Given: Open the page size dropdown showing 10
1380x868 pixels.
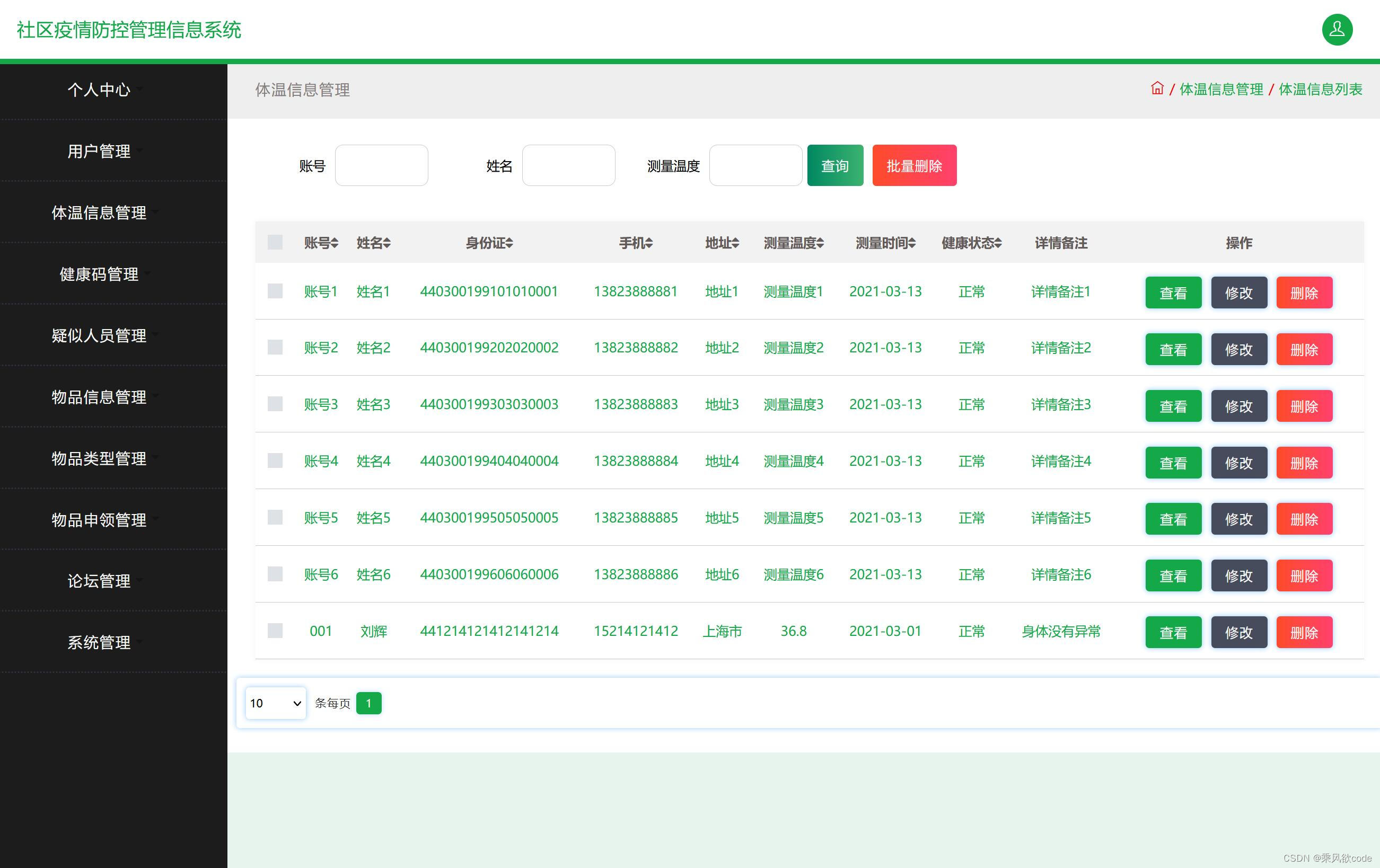Looking at the screenshot, I should coord(275,703).
